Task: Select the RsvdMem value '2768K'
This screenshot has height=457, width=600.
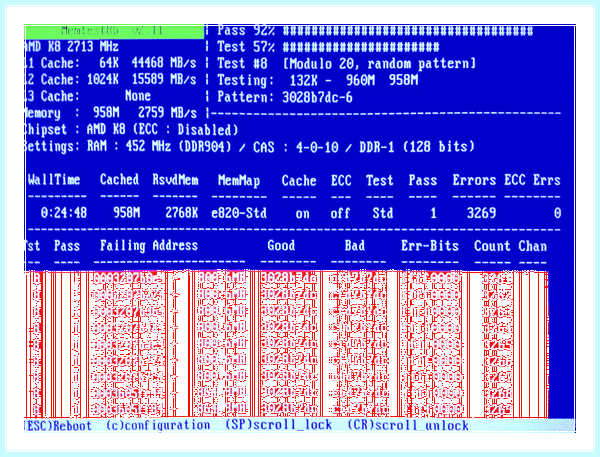Action: [x=182, y=213]
